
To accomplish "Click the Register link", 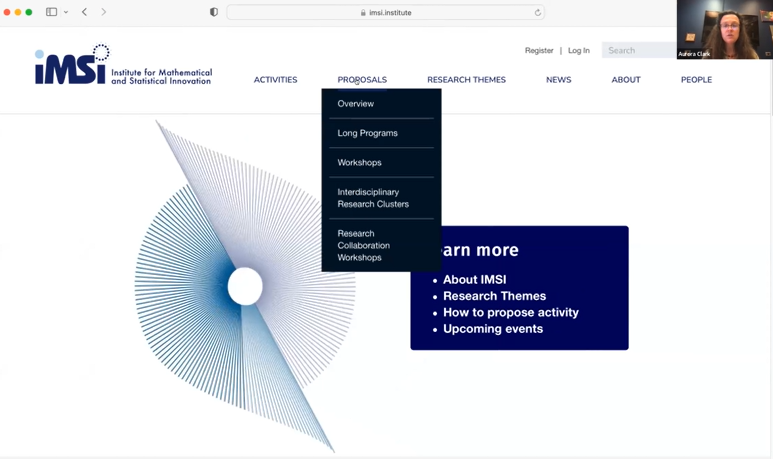I will [x=539, y=50].
